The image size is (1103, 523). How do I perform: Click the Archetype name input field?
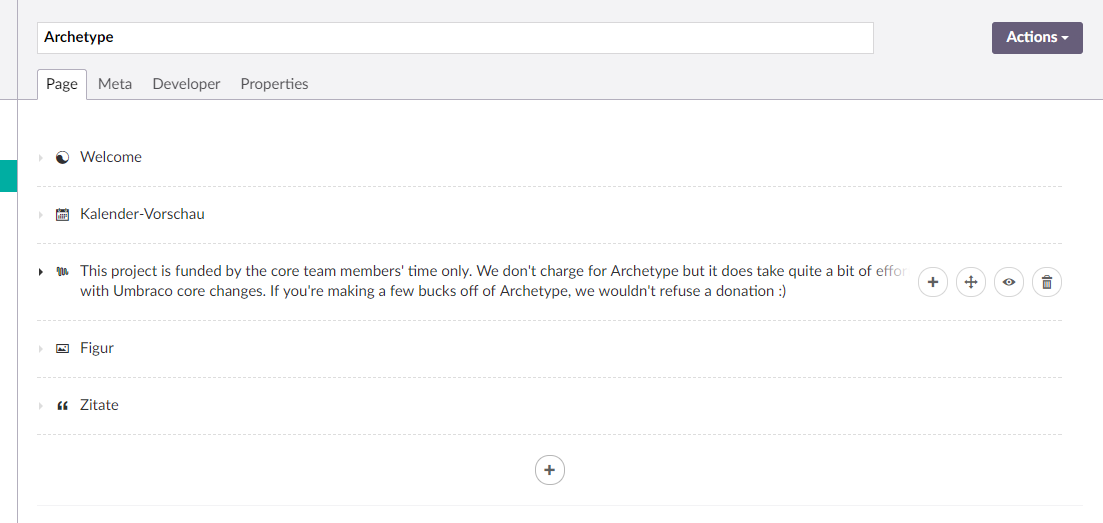pos(455,37)
